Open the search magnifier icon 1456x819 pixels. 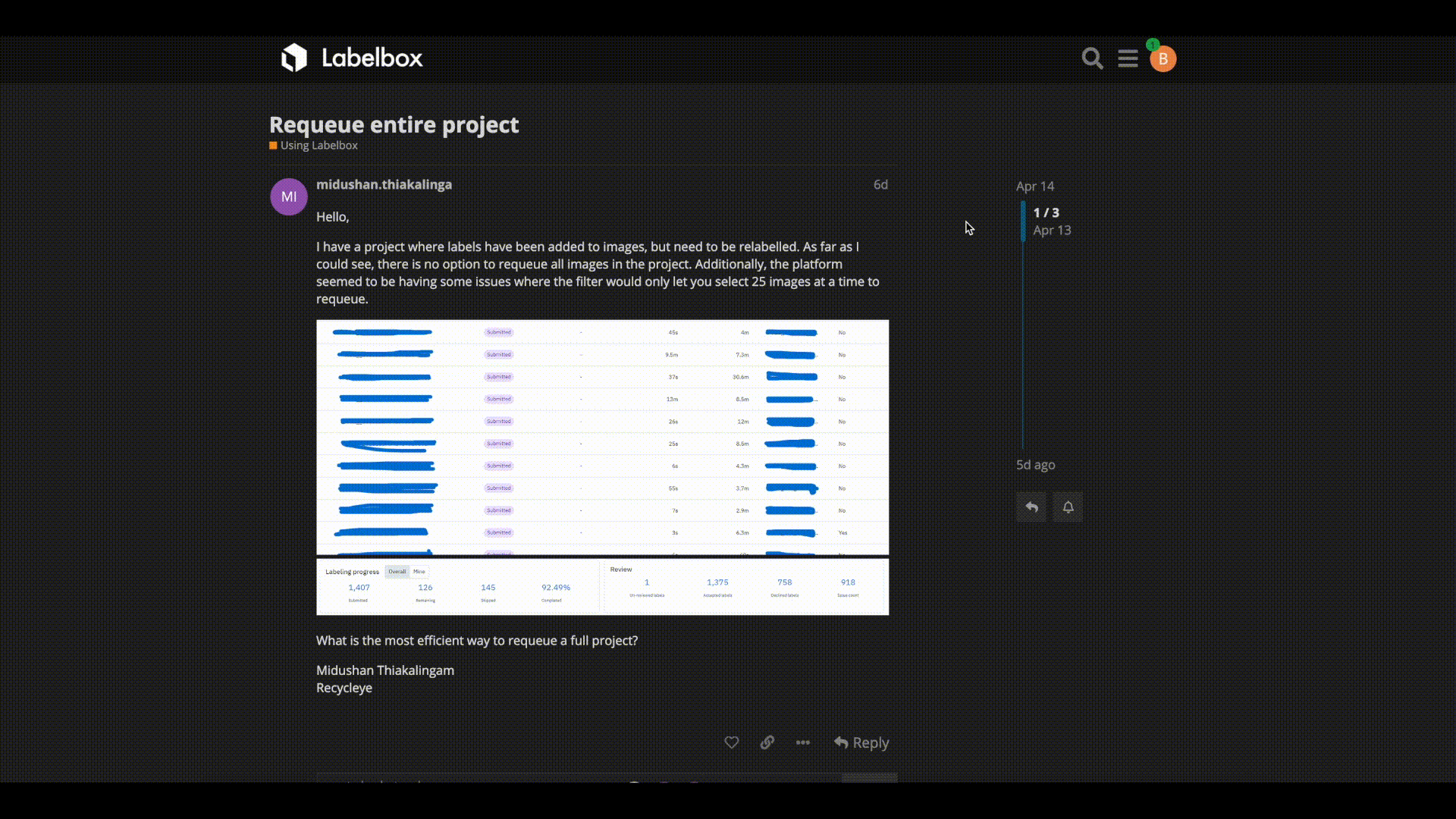coord(1092,58)
